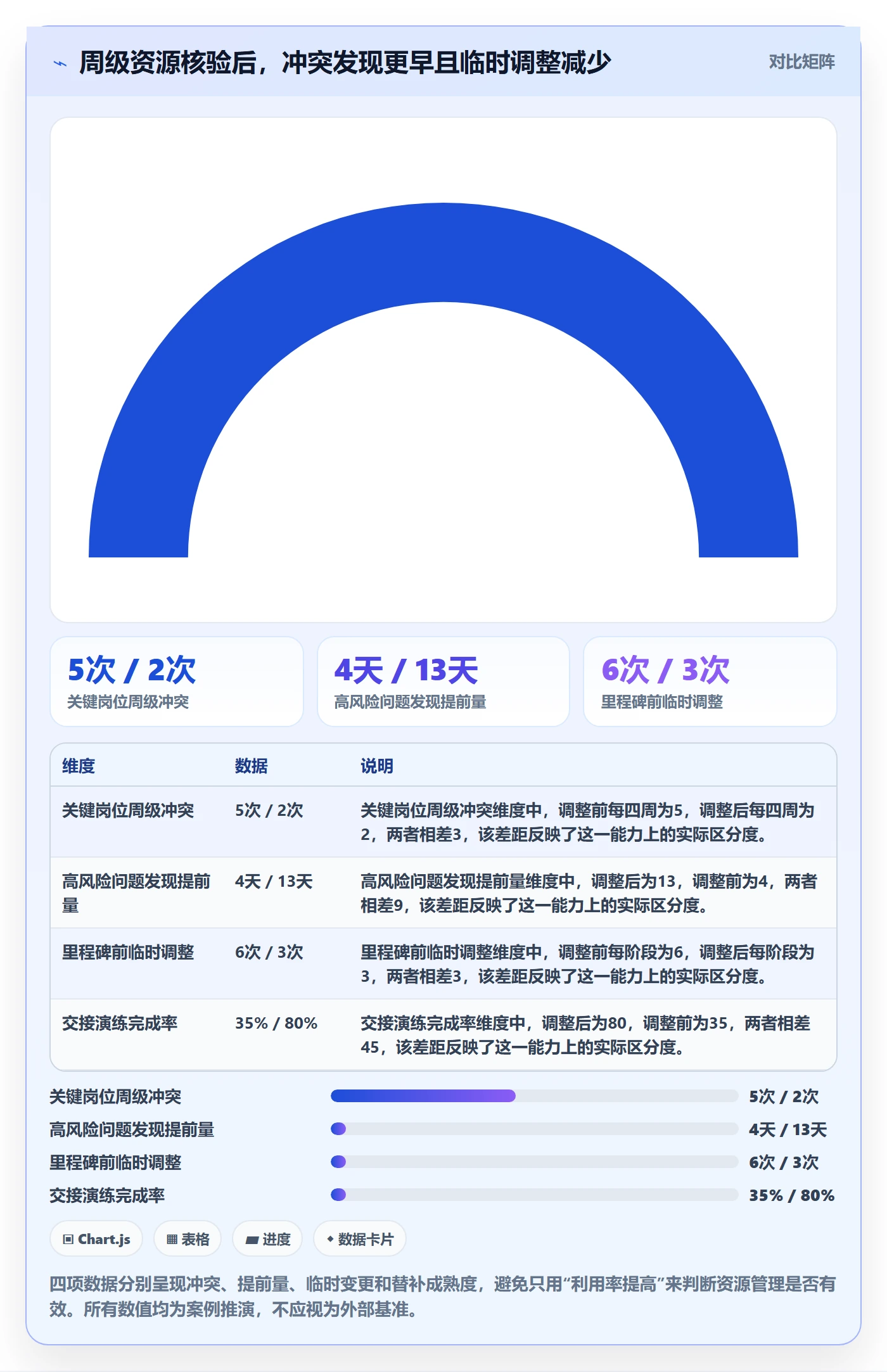Screen dimensions: 887x1372
Task: Click table cell 关键岗位周级冲突
Action: coord(128,810)
